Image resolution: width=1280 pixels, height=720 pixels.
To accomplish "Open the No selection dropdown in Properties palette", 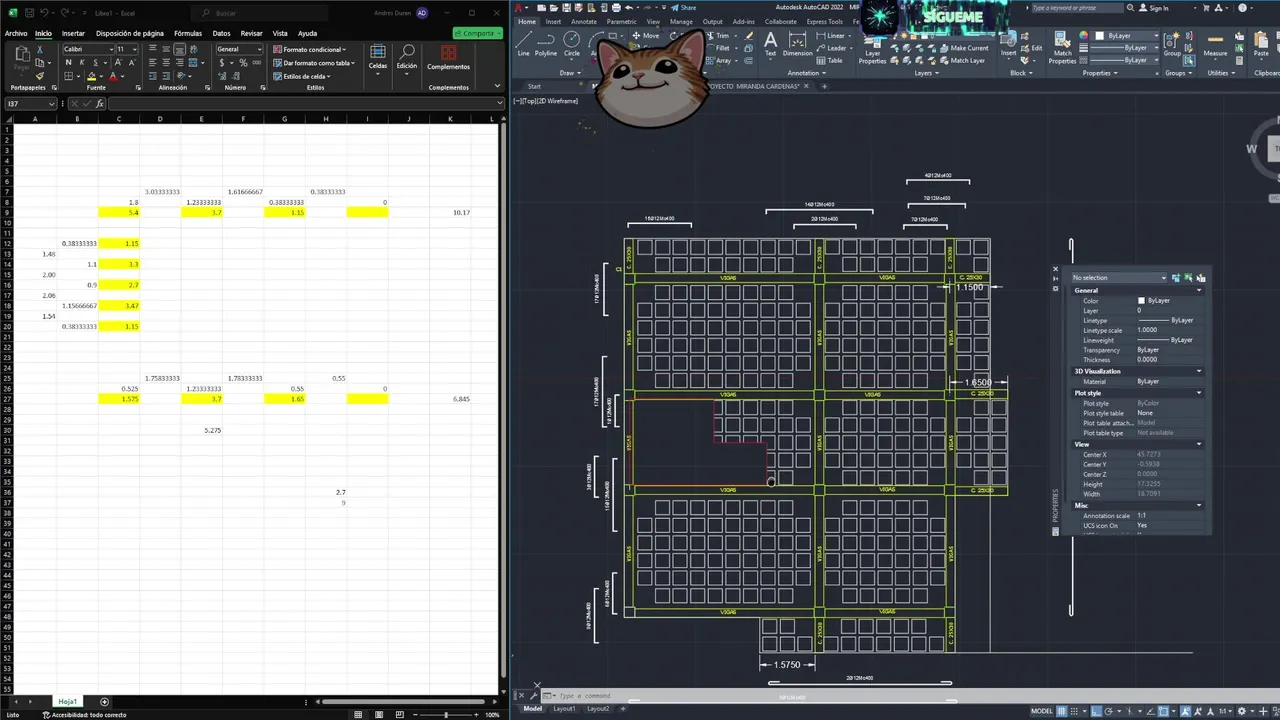I will (1119, 277).
